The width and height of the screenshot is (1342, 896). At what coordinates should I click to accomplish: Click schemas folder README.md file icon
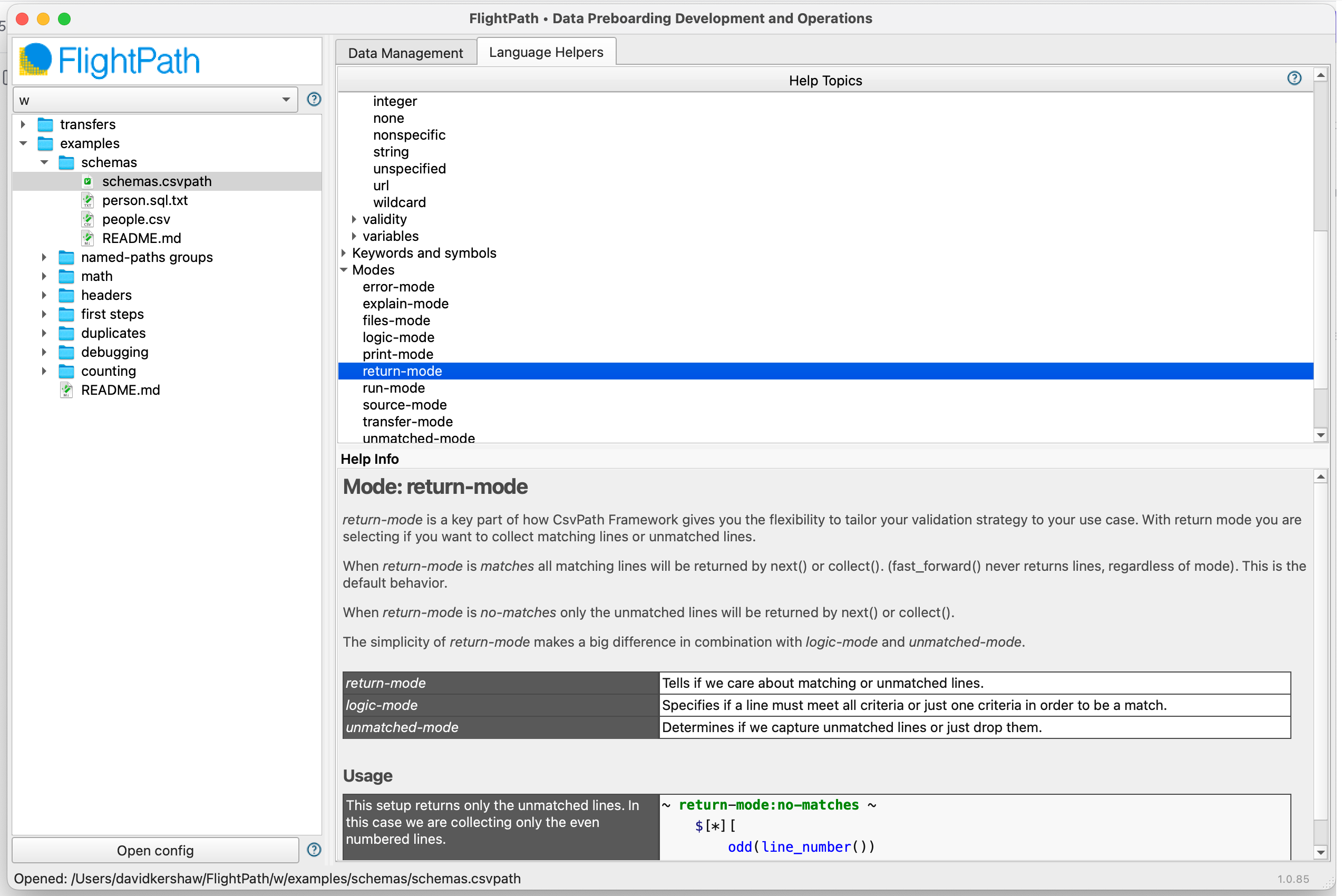[x=88, y=238]
